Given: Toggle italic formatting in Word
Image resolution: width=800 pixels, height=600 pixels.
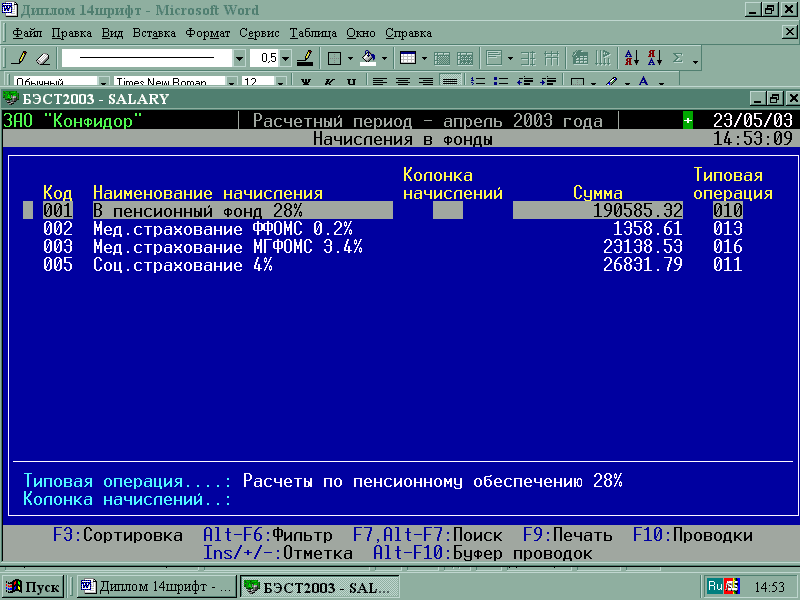Looking at the screenshot, I should (329, 82).
